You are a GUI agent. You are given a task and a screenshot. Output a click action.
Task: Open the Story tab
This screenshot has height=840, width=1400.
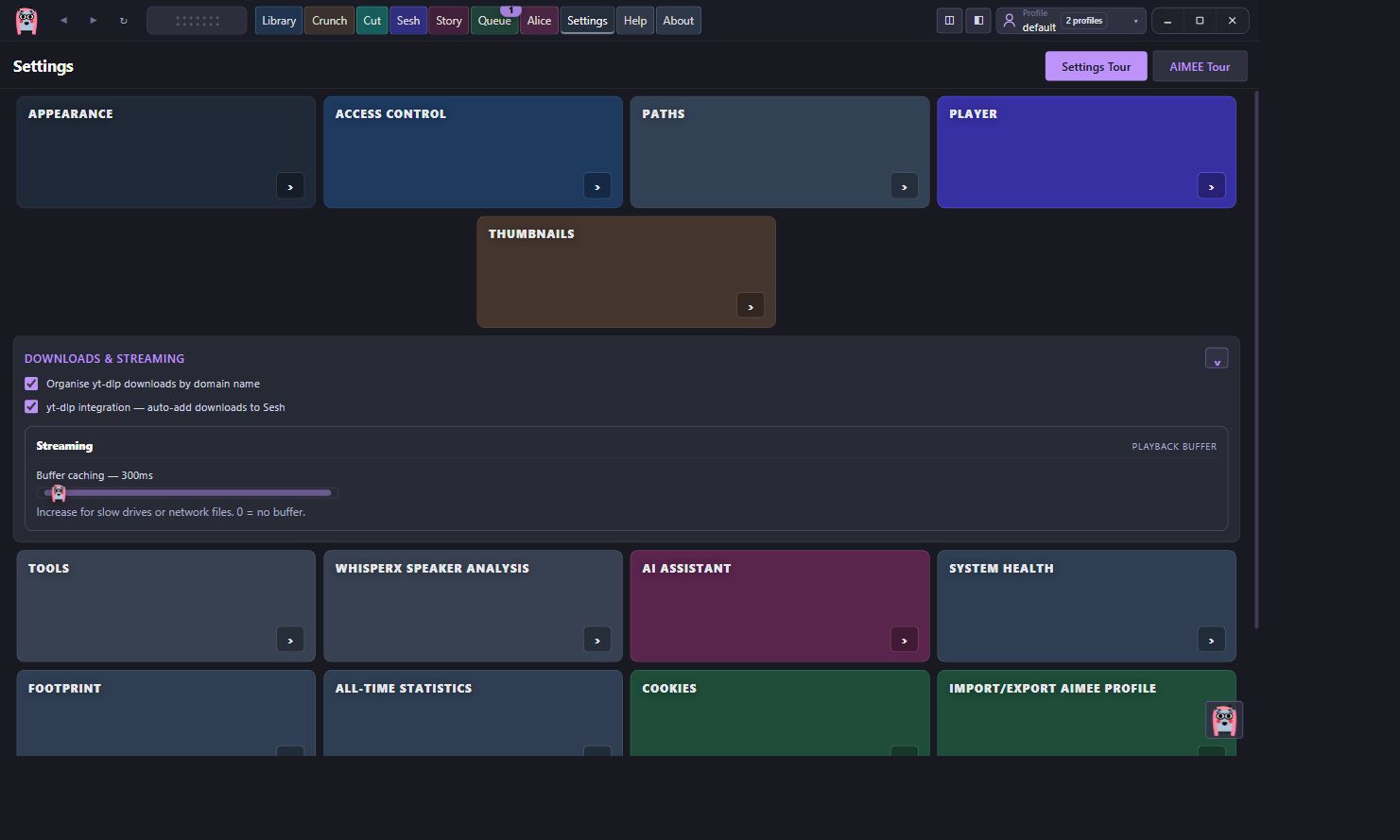(x=449, y=20)
